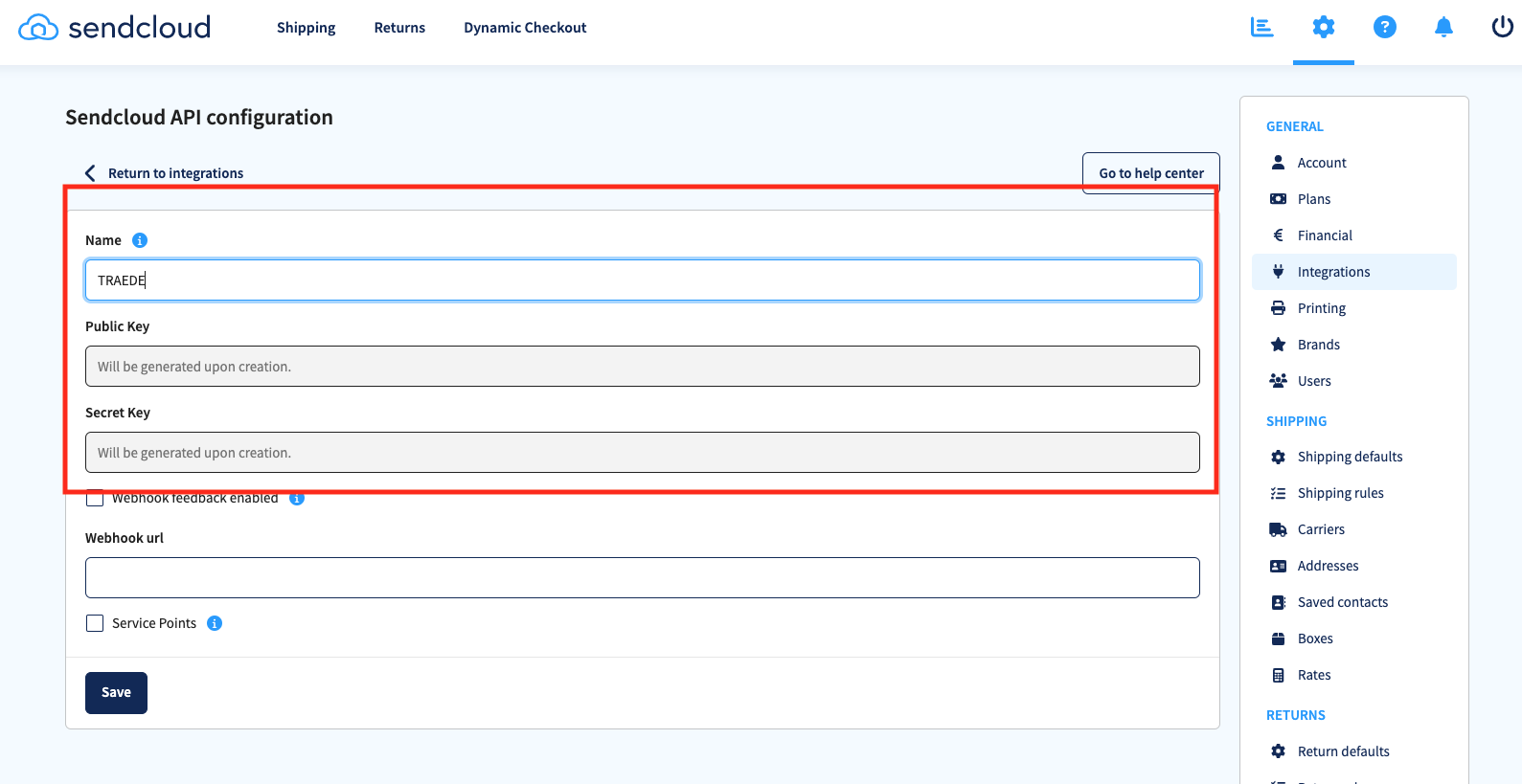Open the notifications bell icon

pos(1444,27)
